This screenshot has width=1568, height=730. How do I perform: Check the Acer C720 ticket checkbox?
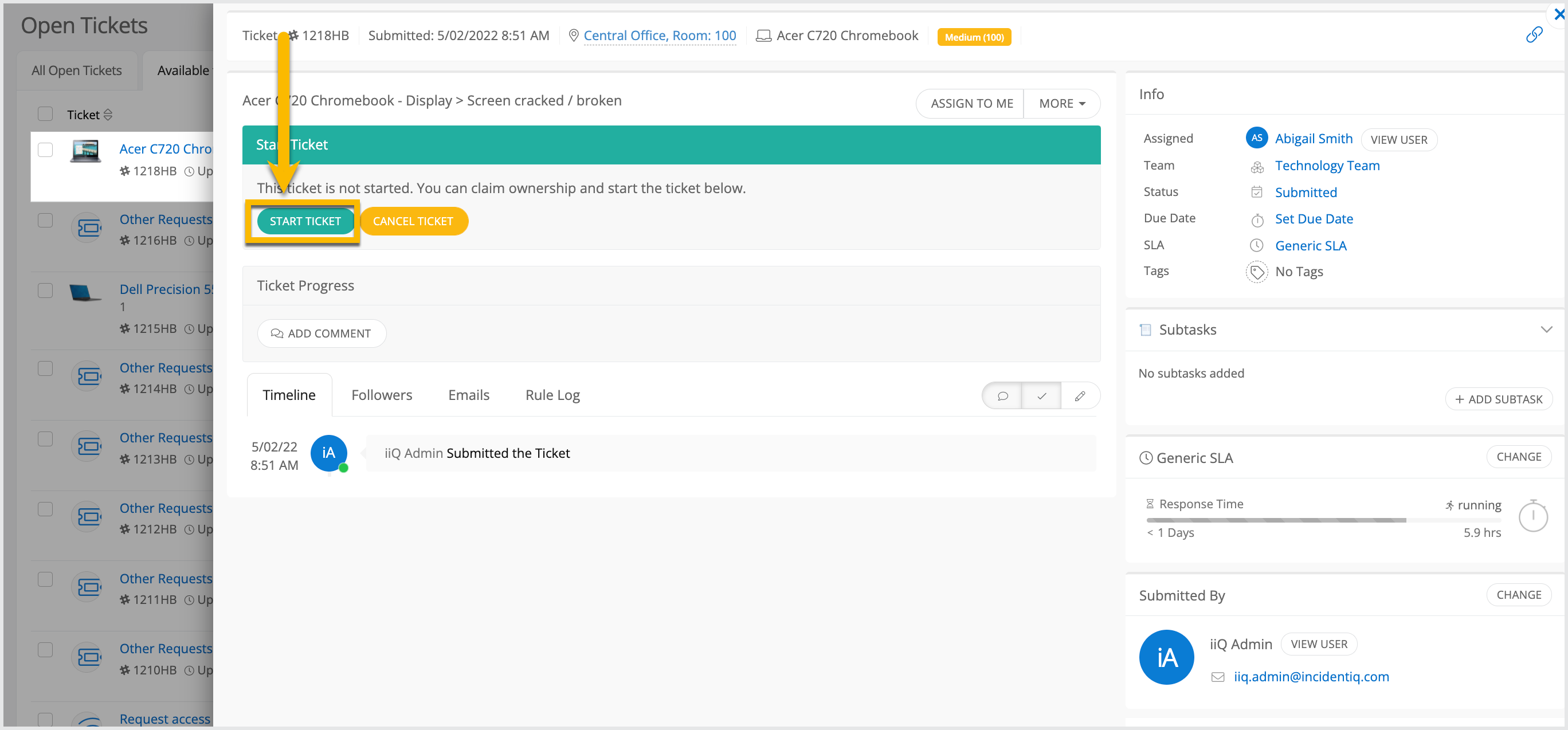point(46,150)
